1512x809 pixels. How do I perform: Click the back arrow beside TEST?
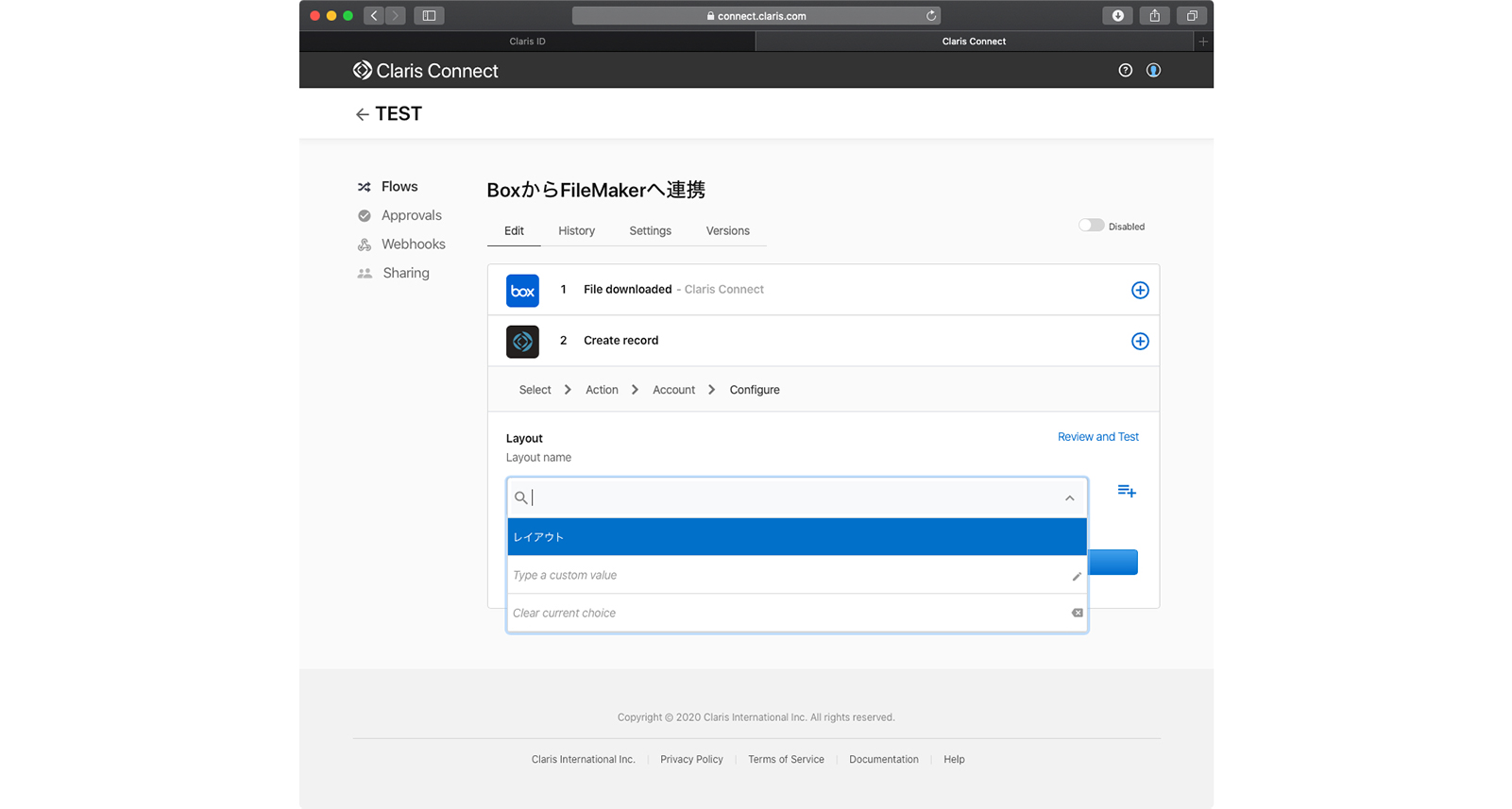click(362, 114)
